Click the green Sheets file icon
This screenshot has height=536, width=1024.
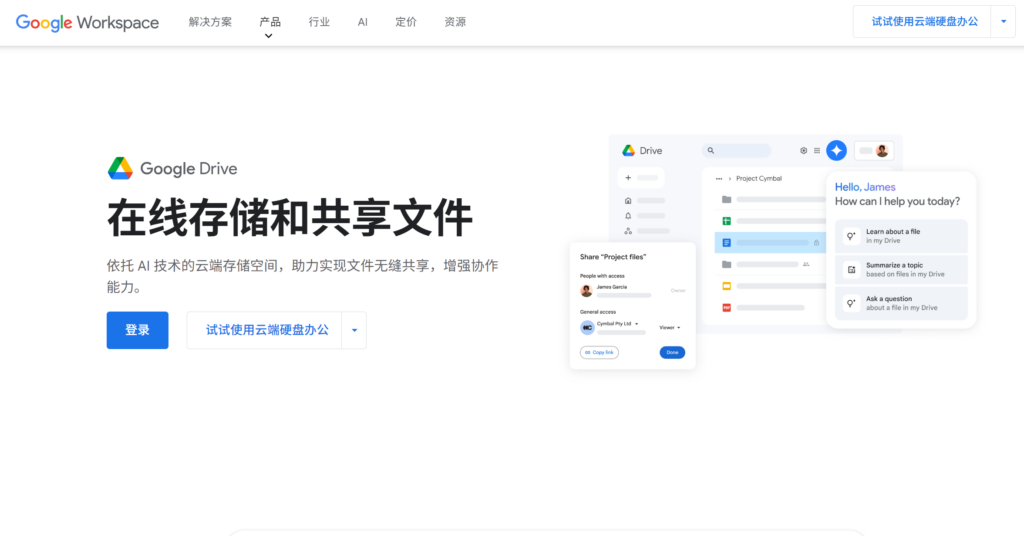[x=727, y=221]
